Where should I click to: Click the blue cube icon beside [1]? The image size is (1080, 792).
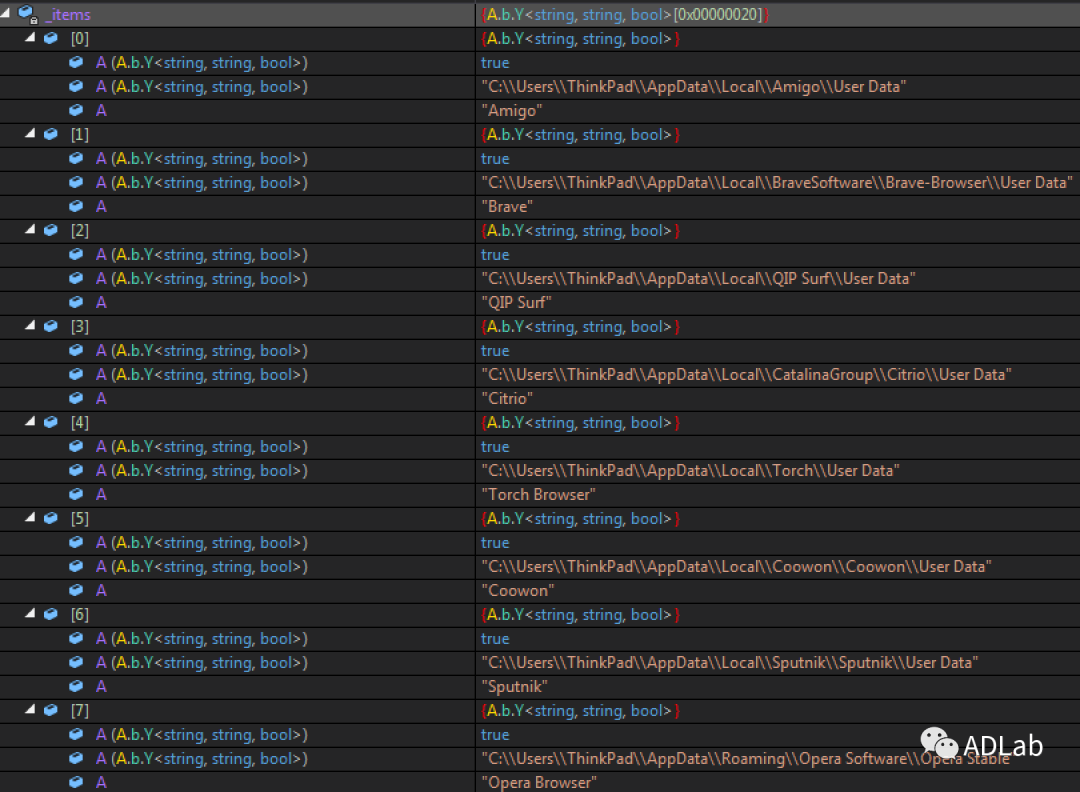(51, 134)
